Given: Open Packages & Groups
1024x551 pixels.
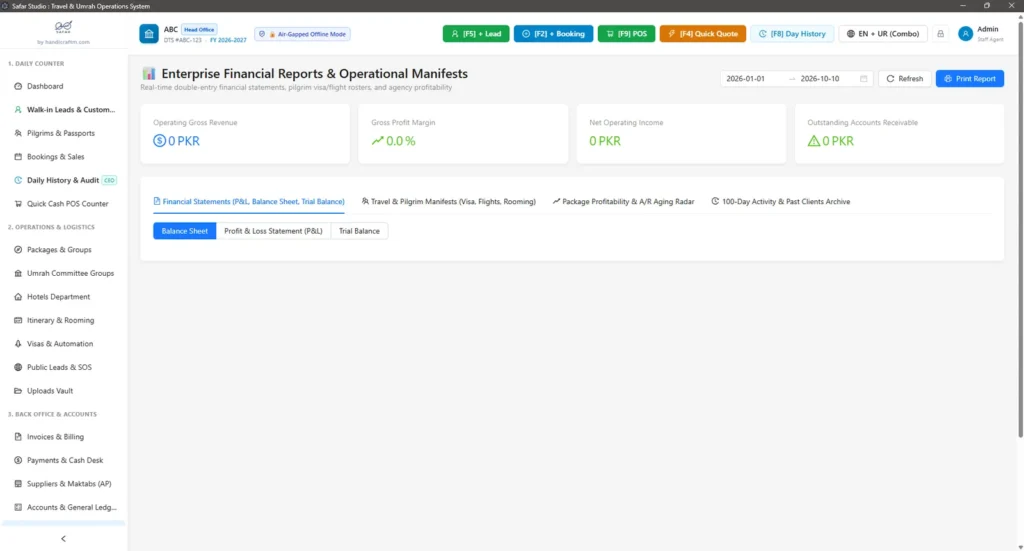Looking at the screenshot, I should tap(63, 249).
